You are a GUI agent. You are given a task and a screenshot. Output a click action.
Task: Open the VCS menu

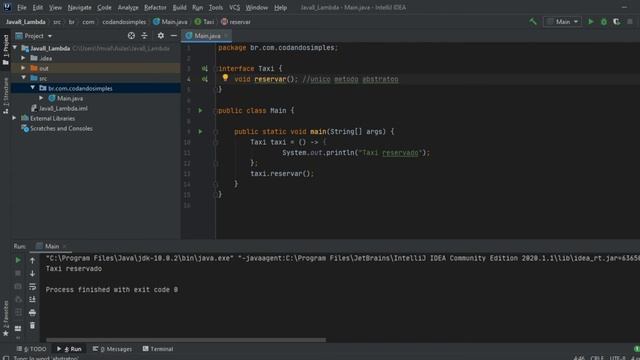pyautogui.click(x=234, y=7)
